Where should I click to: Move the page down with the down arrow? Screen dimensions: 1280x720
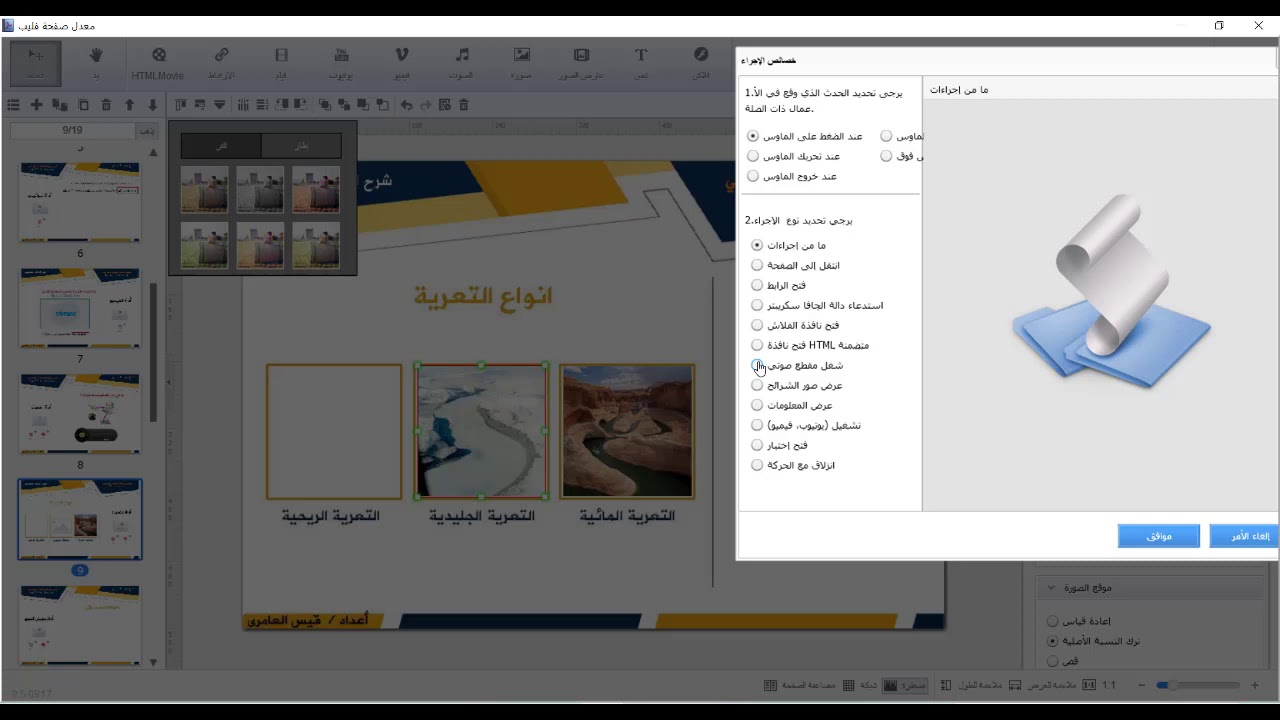click(x=152, y=105)
